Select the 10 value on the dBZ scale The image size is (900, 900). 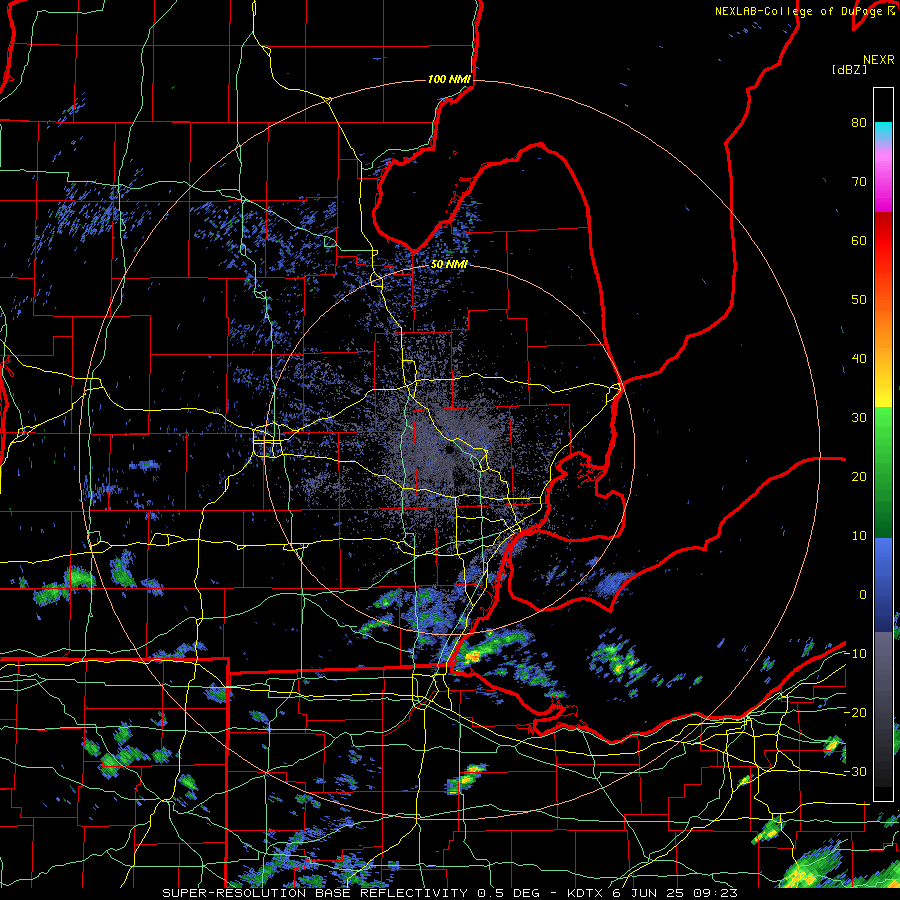tap(859, 536)
